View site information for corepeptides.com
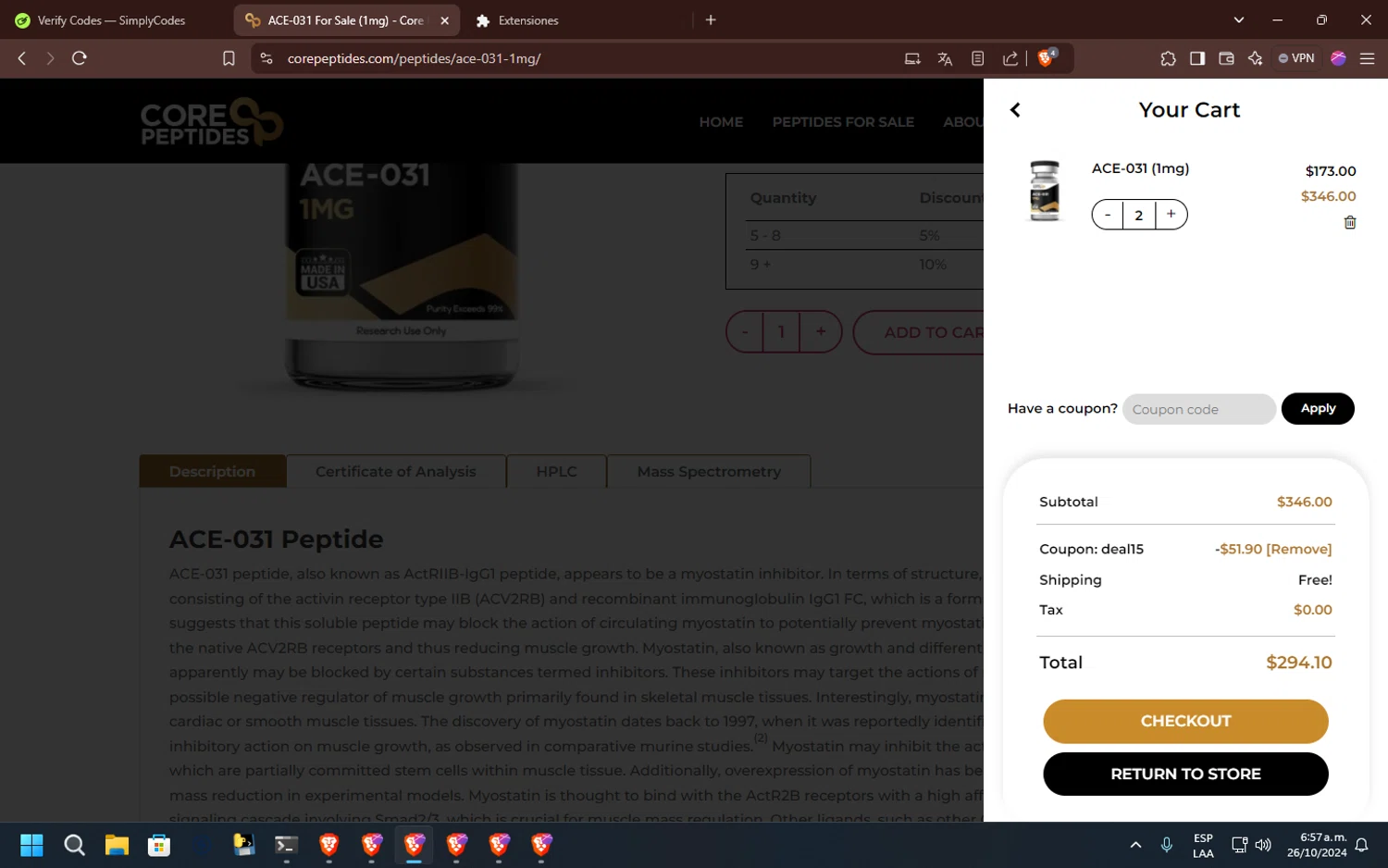1388x868 pixels. coord(266,58)
